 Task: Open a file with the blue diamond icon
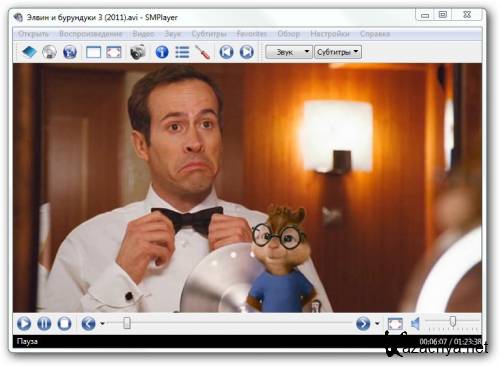click(x=29, y=52)
